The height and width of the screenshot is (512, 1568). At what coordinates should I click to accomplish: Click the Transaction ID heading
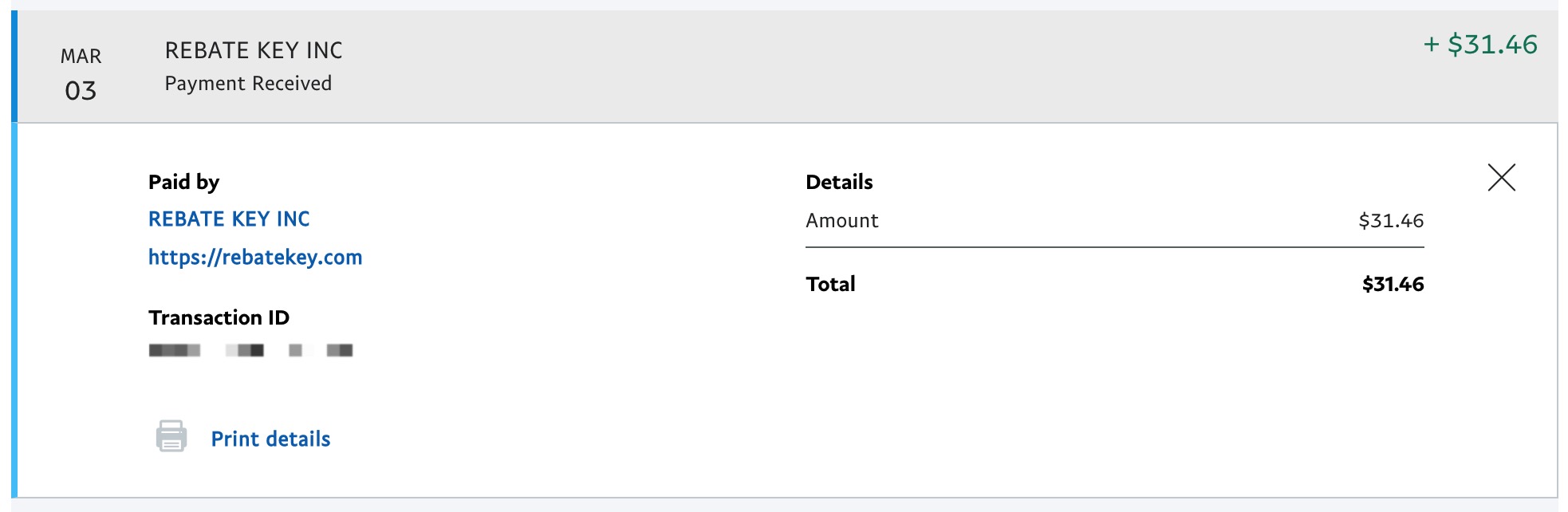click(x=219, y=317)
